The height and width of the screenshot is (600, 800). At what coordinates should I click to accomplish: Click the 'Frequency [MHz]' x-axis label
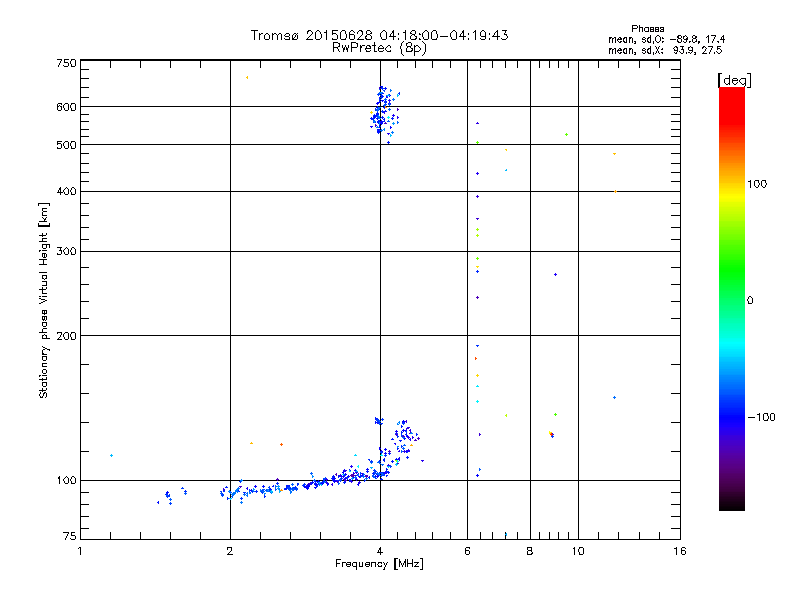pos(379,563)
